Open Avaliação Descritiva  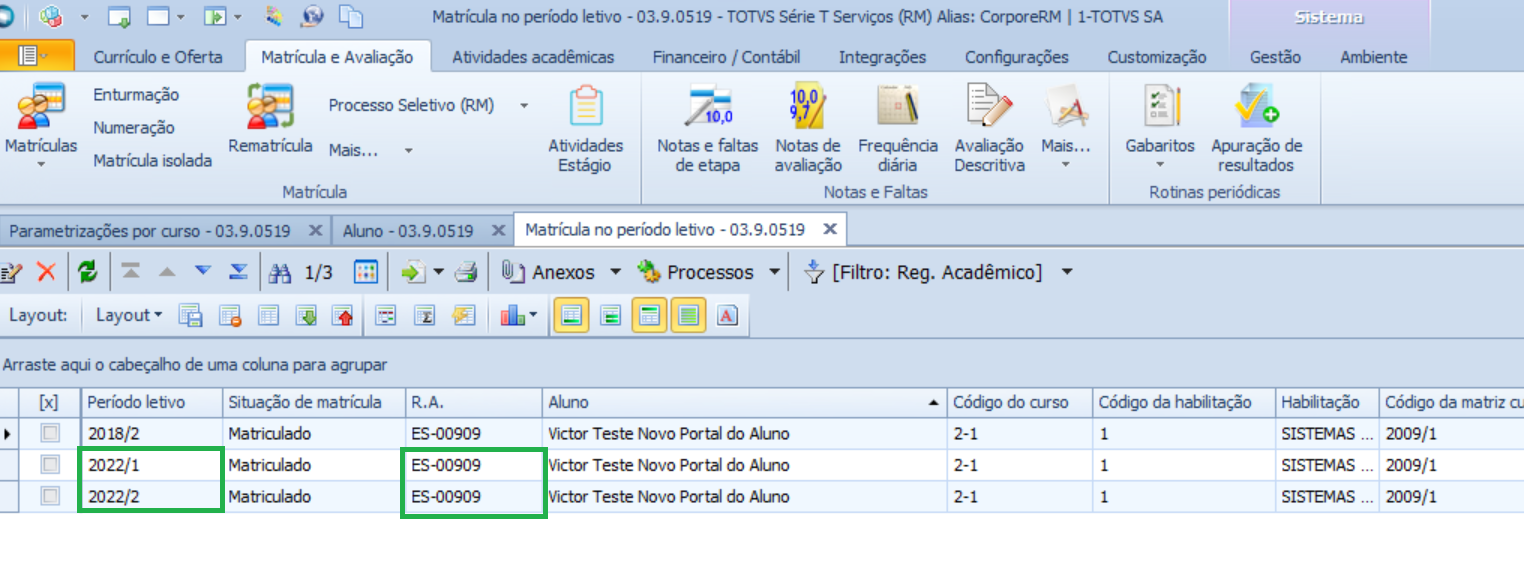(989, 130)
